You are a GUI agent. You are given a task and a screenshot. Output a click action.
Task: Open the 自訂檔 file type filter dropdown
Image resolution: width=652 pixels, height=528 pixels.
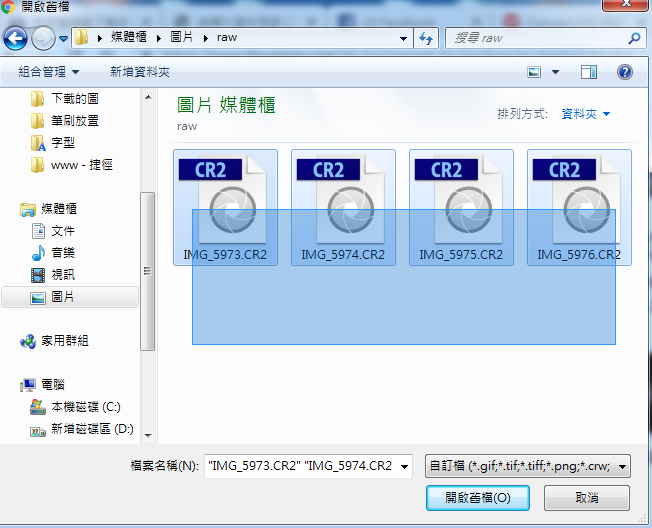pyautogui.click(x=528, y=466)
